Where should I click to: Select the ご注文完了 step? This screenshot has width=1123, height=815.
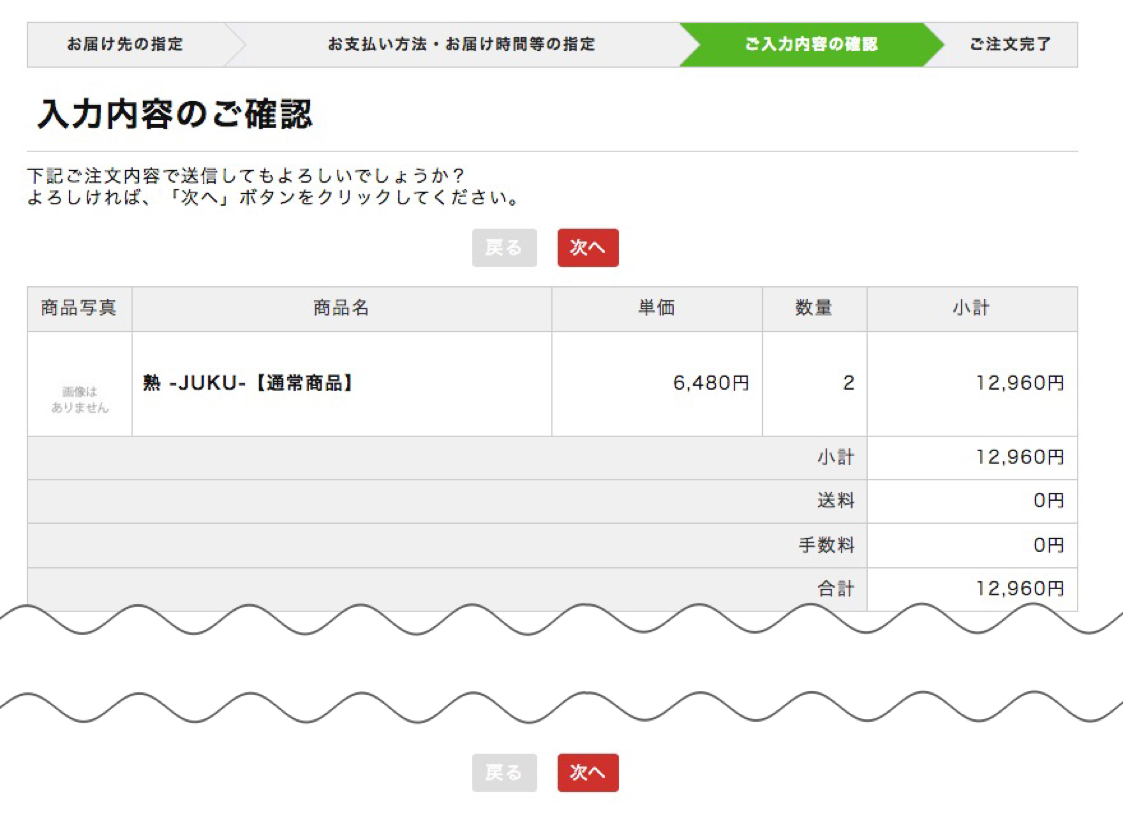pos(1012,44)
